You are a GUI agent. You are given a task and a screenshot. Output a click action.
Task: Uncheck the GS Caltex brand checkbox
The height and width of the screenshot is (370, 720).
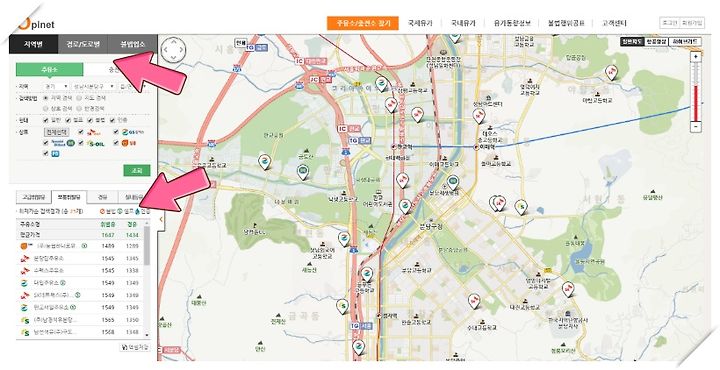117,132
